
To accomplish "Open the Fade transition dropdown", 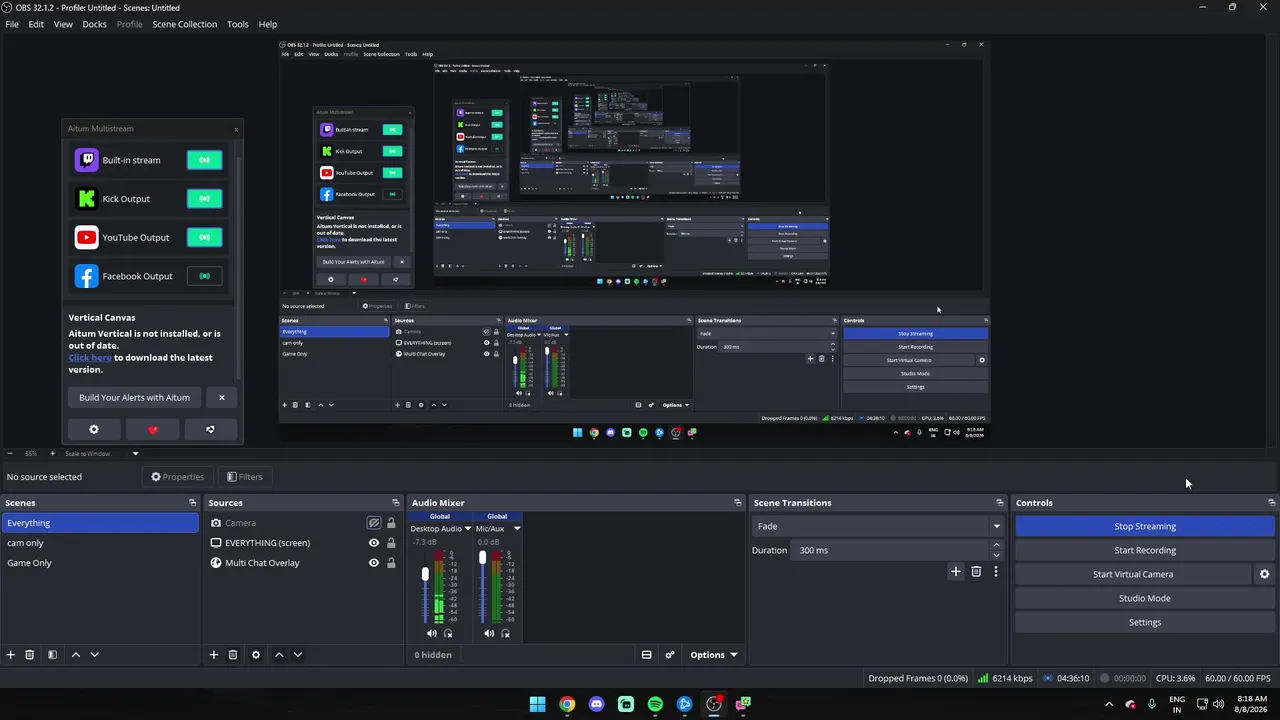I will click(x=878, y=526).
